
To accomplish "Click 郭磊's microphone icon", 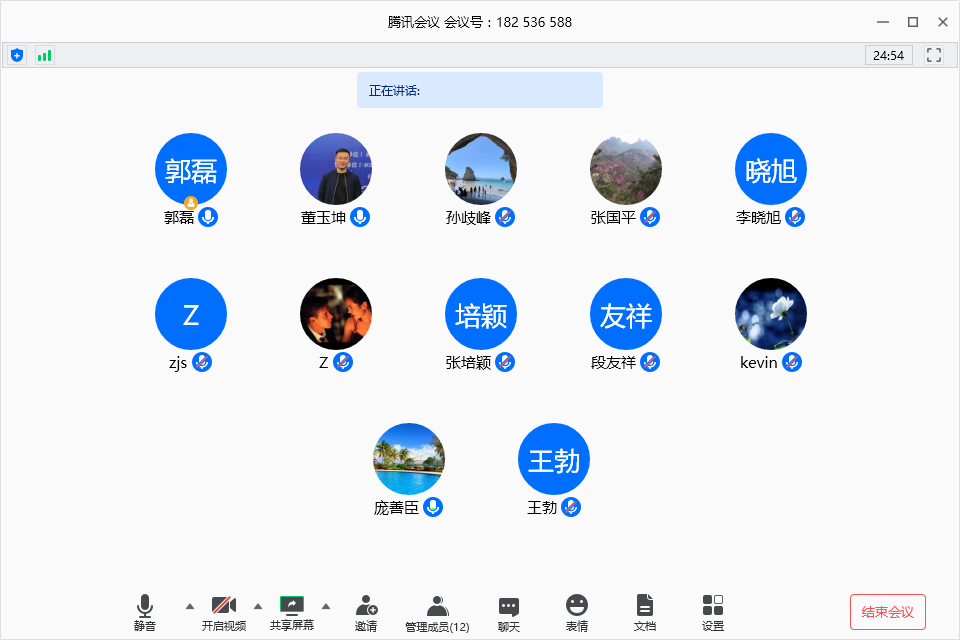I will click(208, 217).
